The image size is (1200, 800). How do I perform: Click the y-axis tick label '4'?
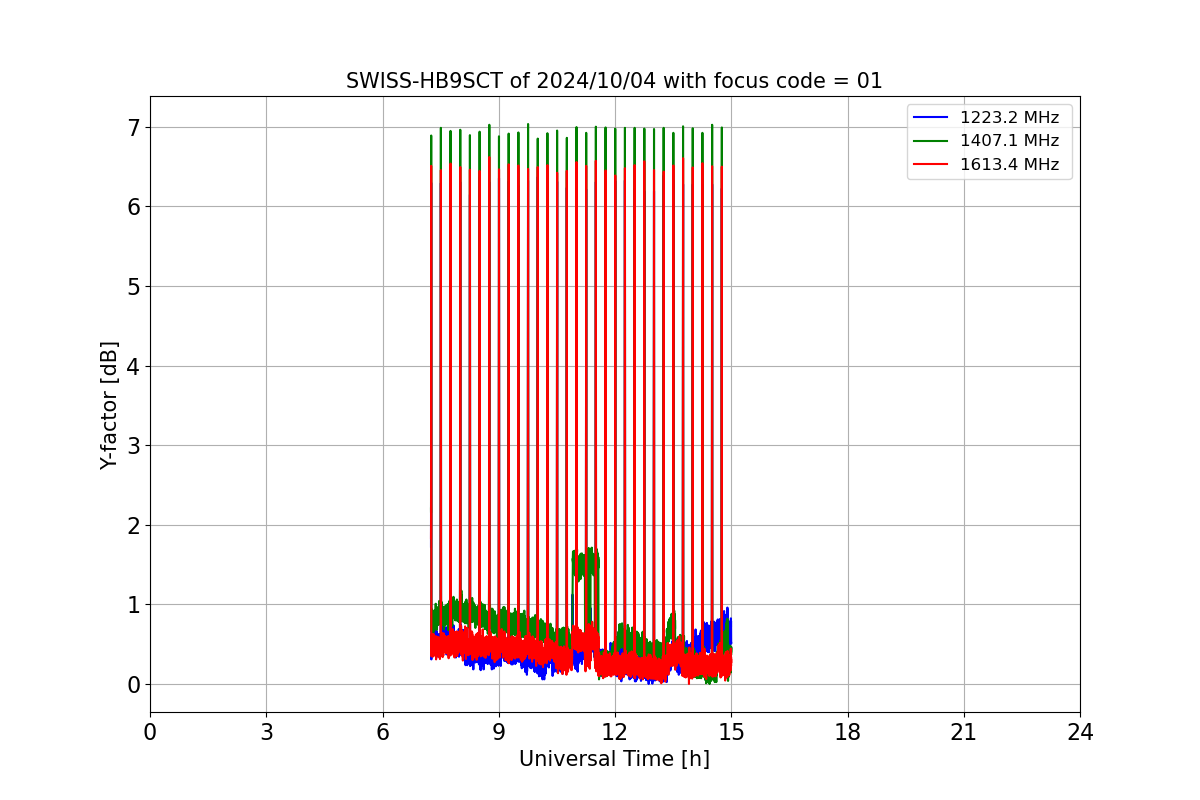click(133, 366)
